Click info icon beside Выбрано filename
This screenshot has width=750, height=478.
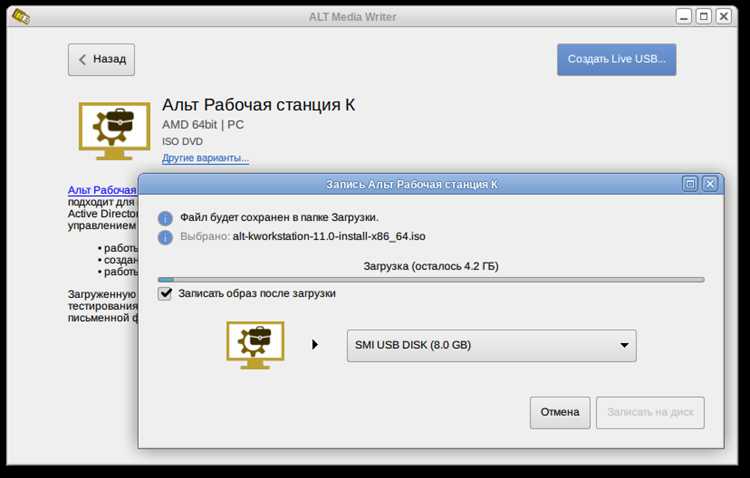point(165,237)
